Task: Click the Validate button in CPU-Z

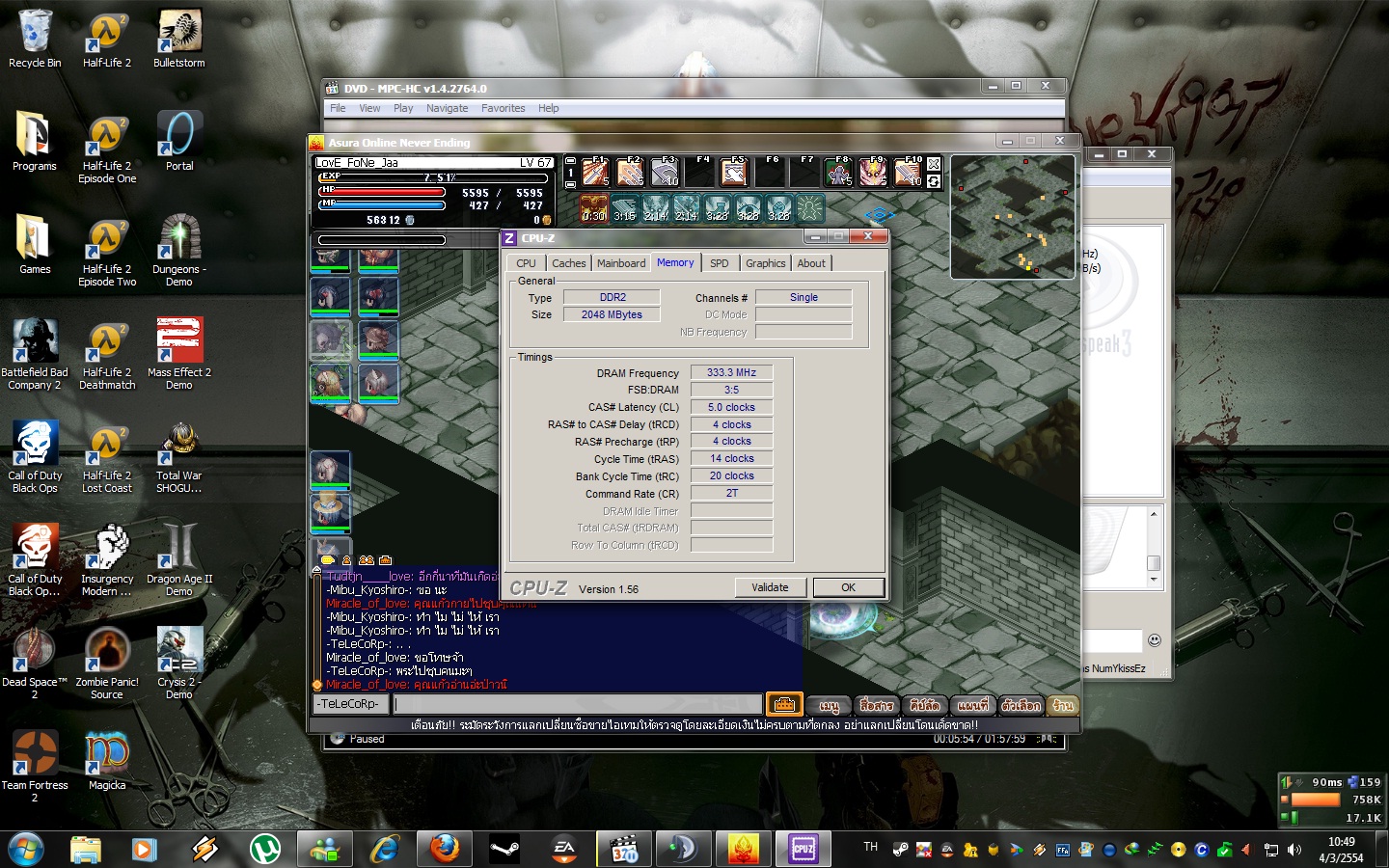Action: pyautogui.click(x=770, y=587)
